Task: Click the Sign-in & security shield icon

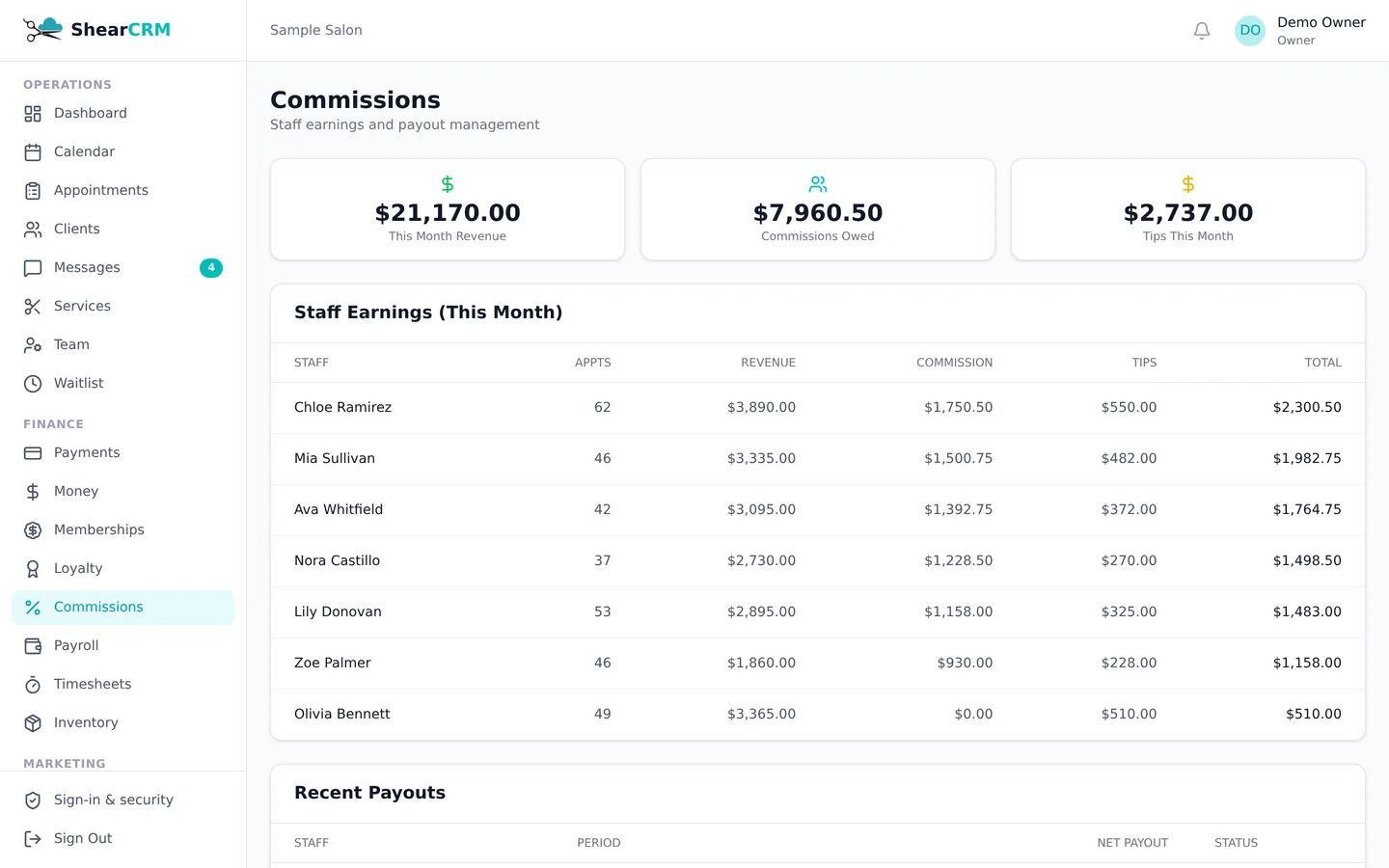Action: [x=33, y=800]
